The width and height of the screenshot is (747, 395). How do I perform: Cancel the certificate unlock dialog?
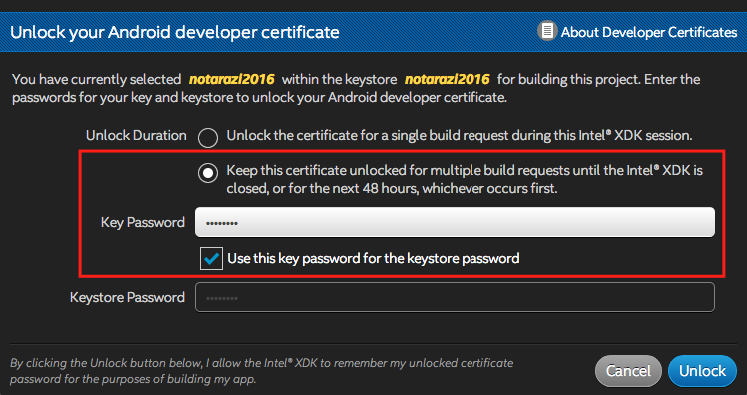(628, 371)
